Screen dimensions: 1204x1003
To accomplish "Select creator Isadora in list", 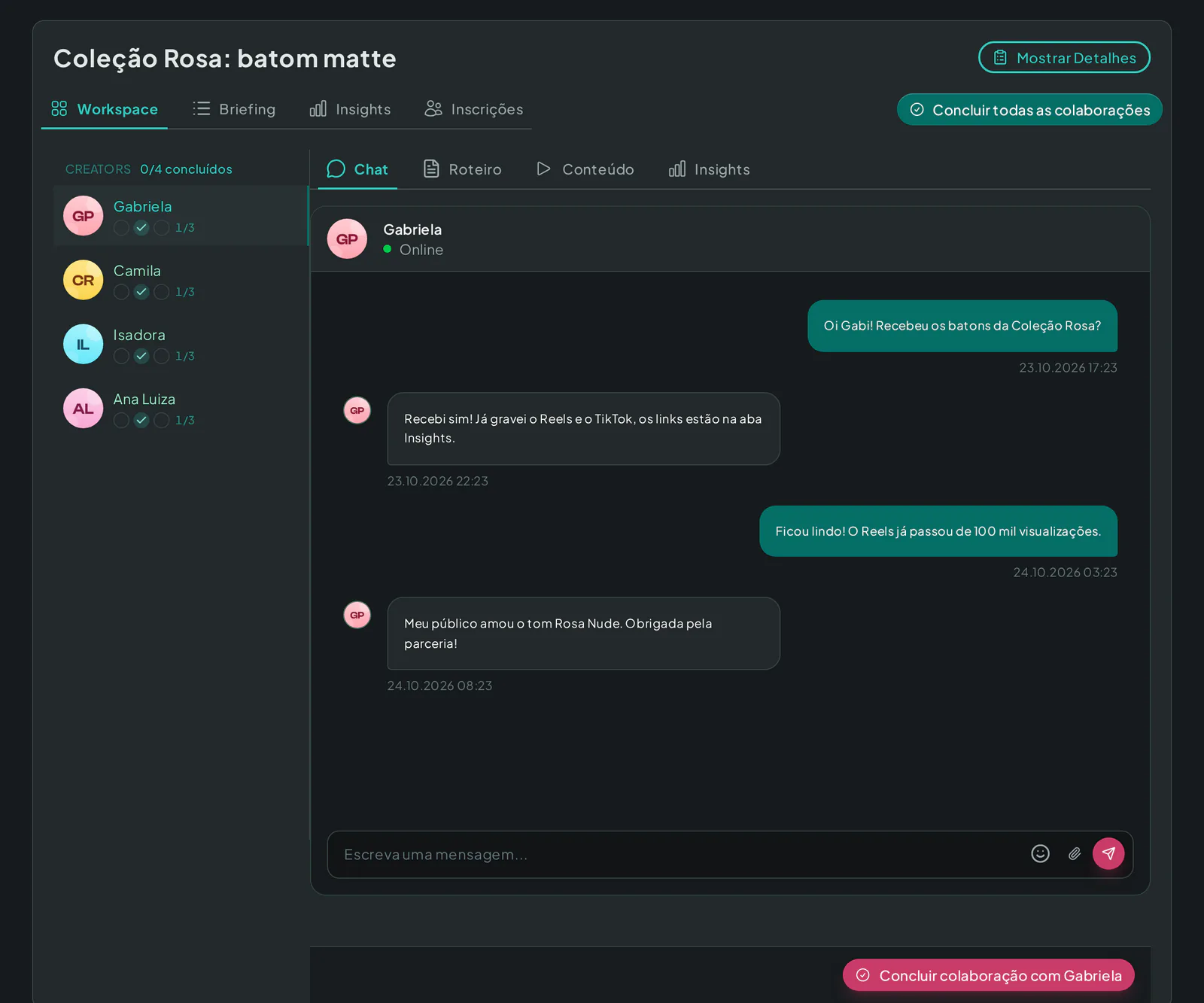I will [x=181, y=344].
